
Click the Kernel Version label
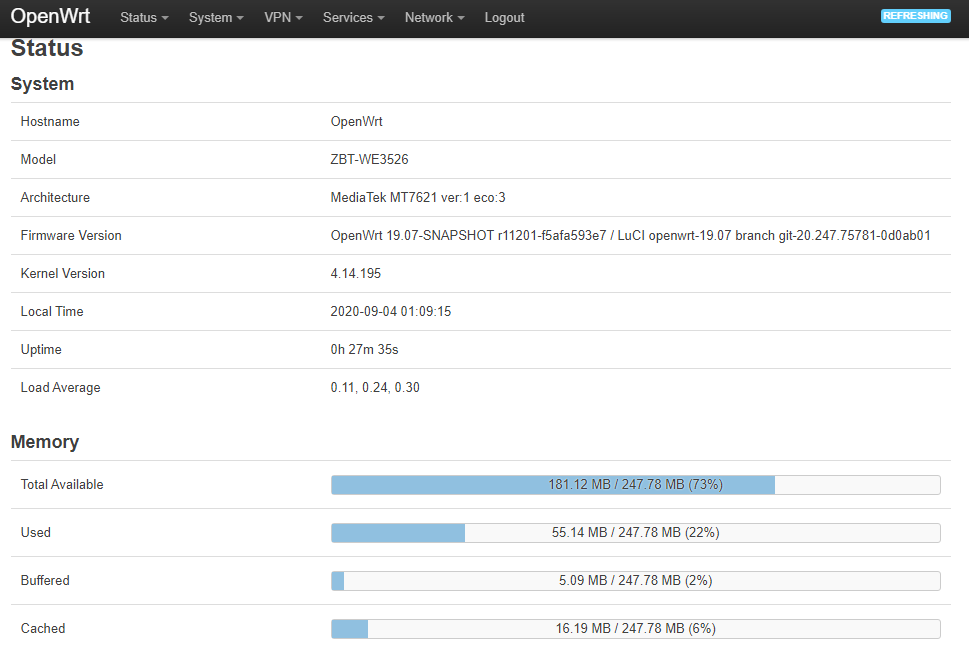[62, 274]
